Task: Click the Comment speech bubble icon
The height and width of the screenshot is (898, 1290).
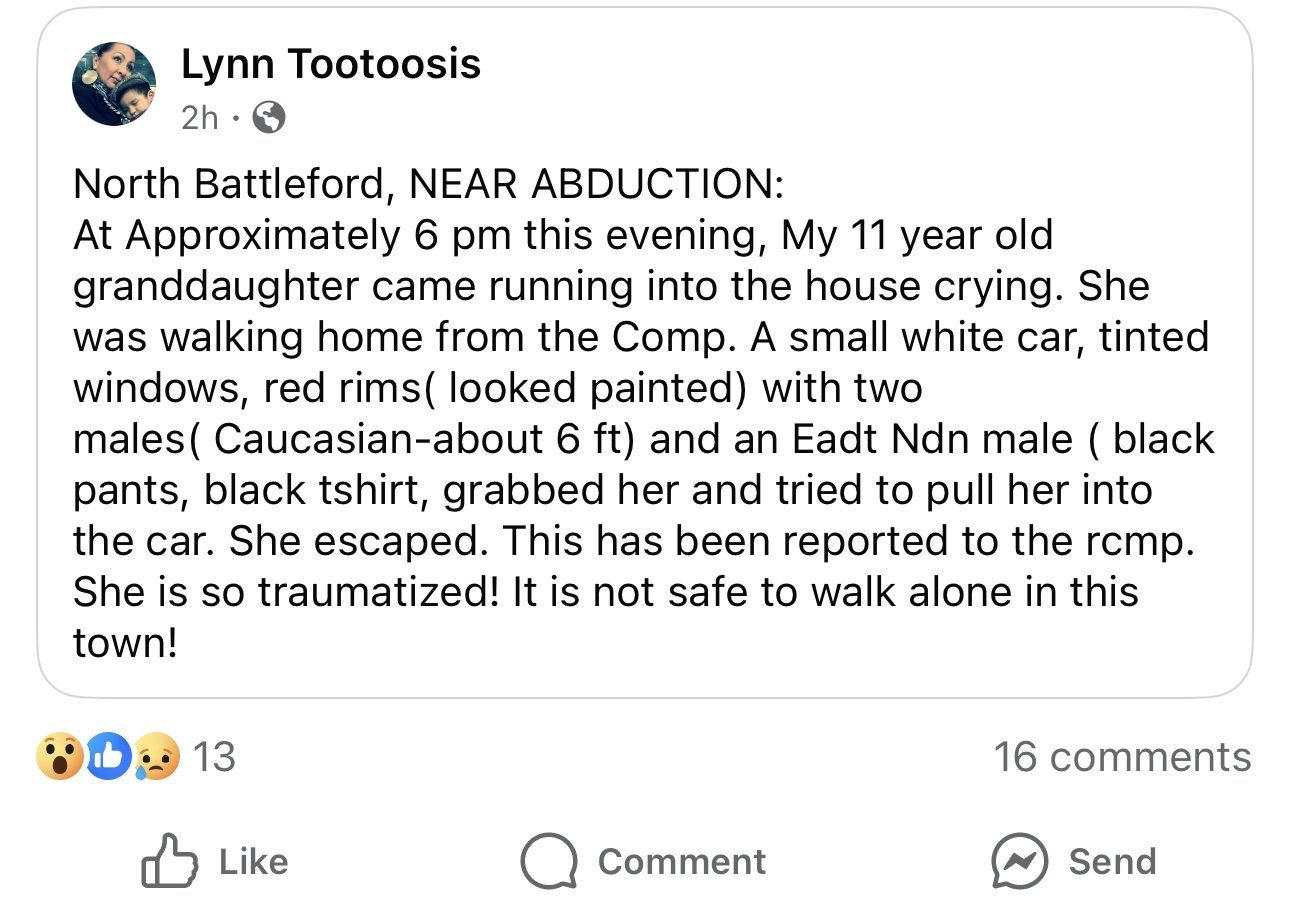Action: pyautogui.click(x=548, y=861)
